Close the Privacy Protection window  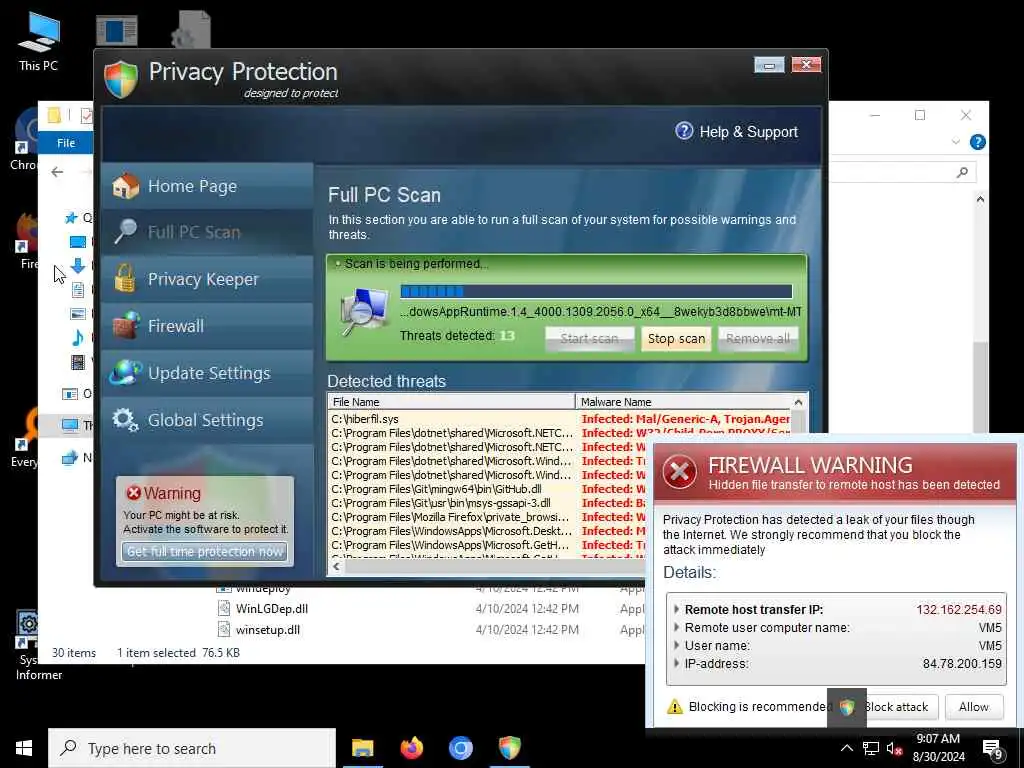point(806,65)
